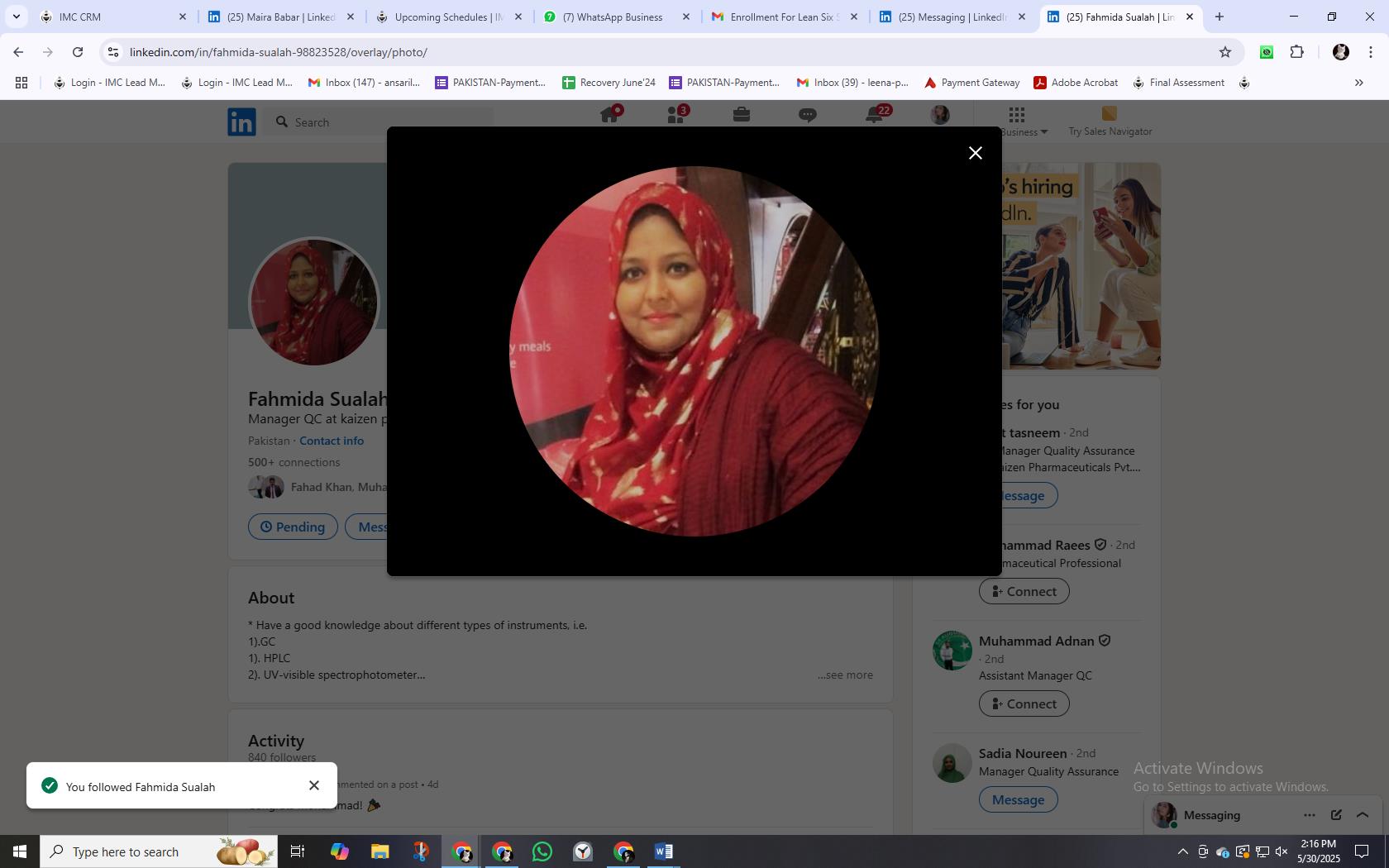Open the taskbar clock and date
Image resolution: width=1389 pixels, height=868 pixels.
1318,851
